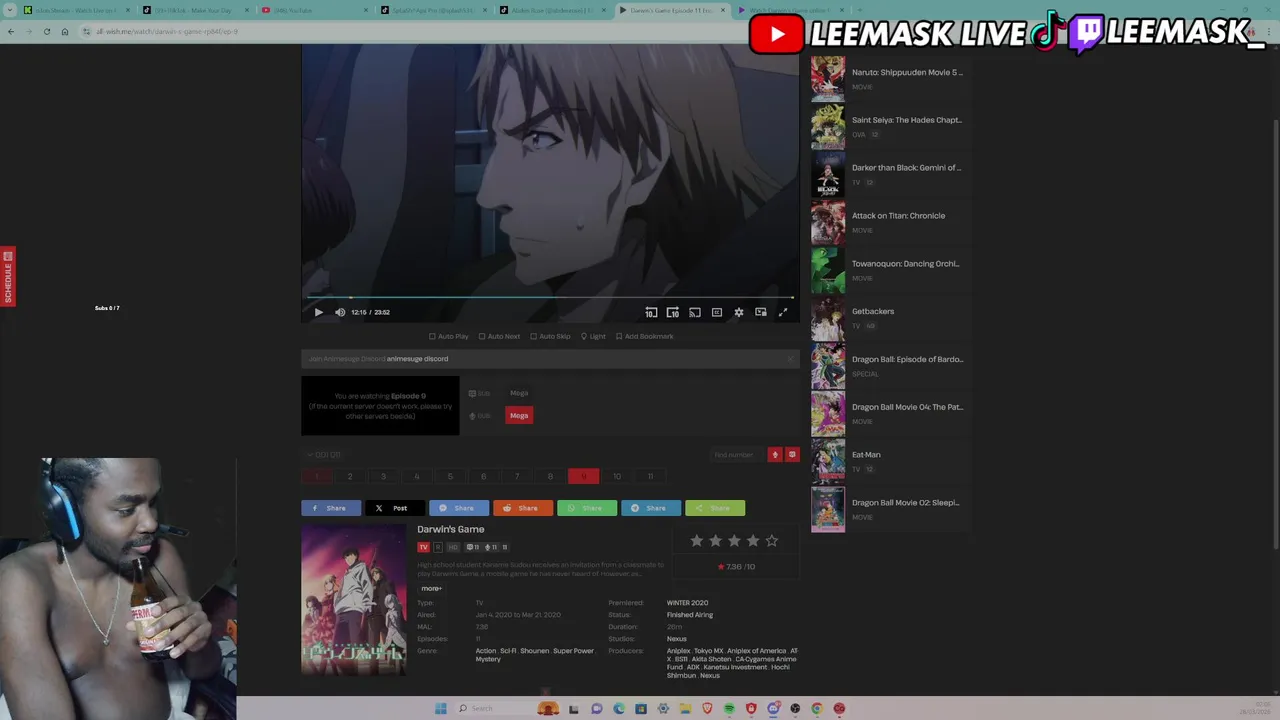Enable the Auto Play checkbox

448,336
